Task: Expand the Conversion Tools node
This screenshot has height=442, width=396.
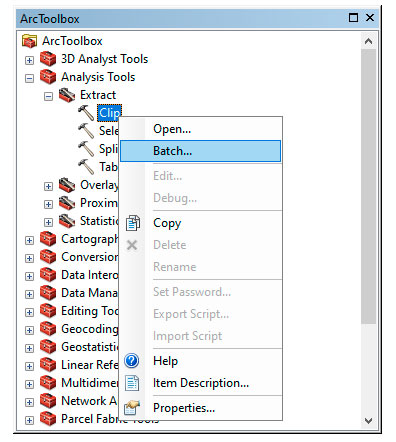Action: click(29, 258)
